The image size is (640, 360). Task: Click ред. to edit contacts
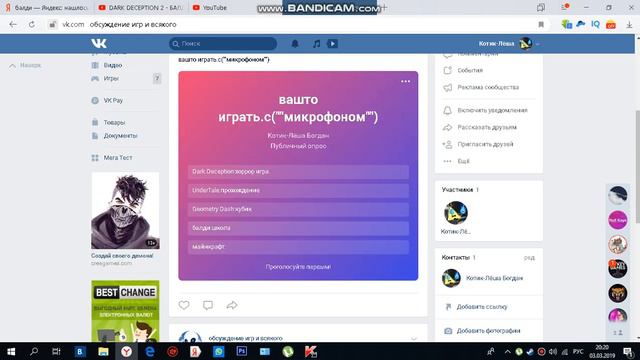[x=529, y=258]
